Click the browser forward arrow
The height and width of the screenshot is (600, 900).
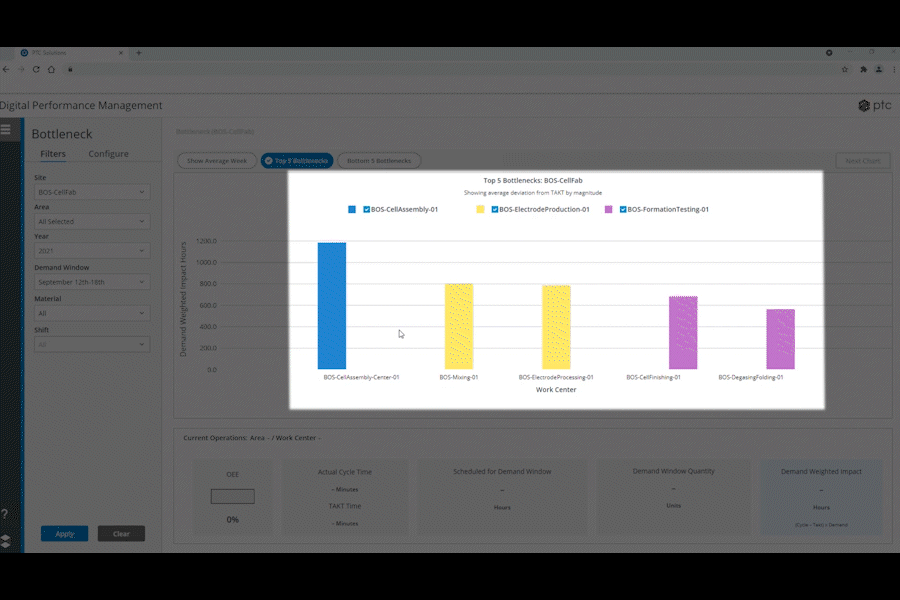point(21,69)
